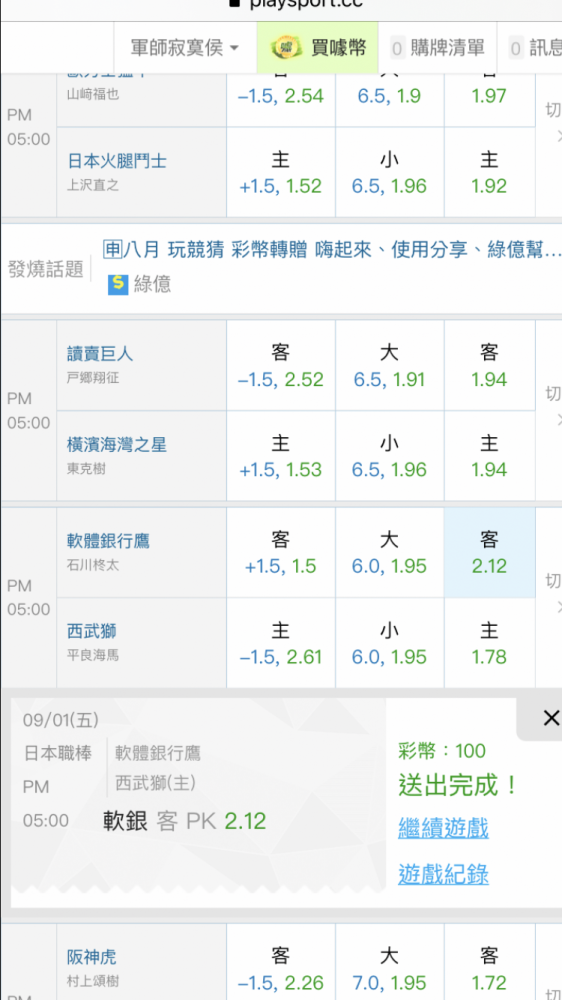Click the 彩幣：100 amount text

(x=441, y=751)
